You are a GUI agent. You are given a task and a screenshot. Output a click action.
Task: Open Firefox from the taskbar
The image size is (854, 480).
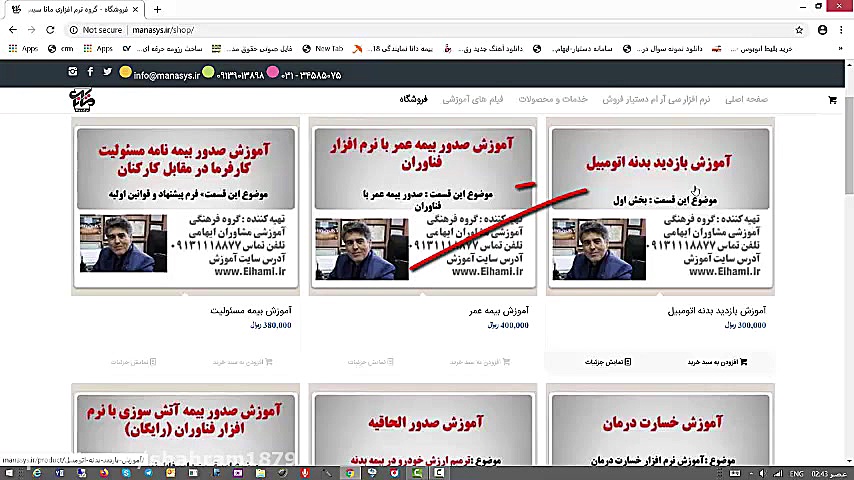click(104, 473)
